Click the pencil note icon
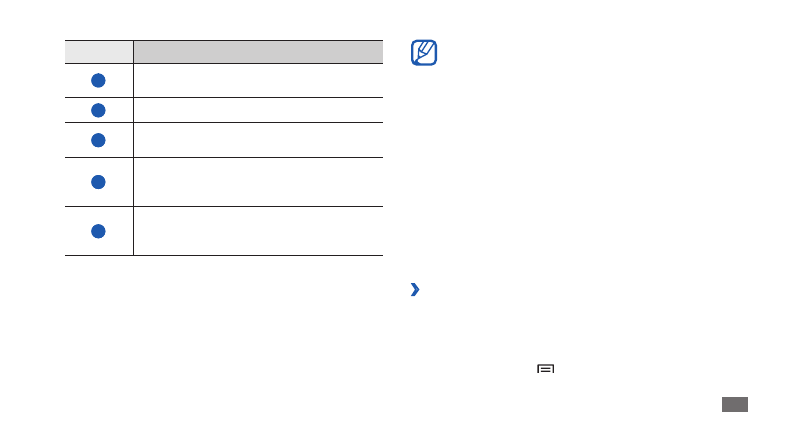 [x=424, y=53]
